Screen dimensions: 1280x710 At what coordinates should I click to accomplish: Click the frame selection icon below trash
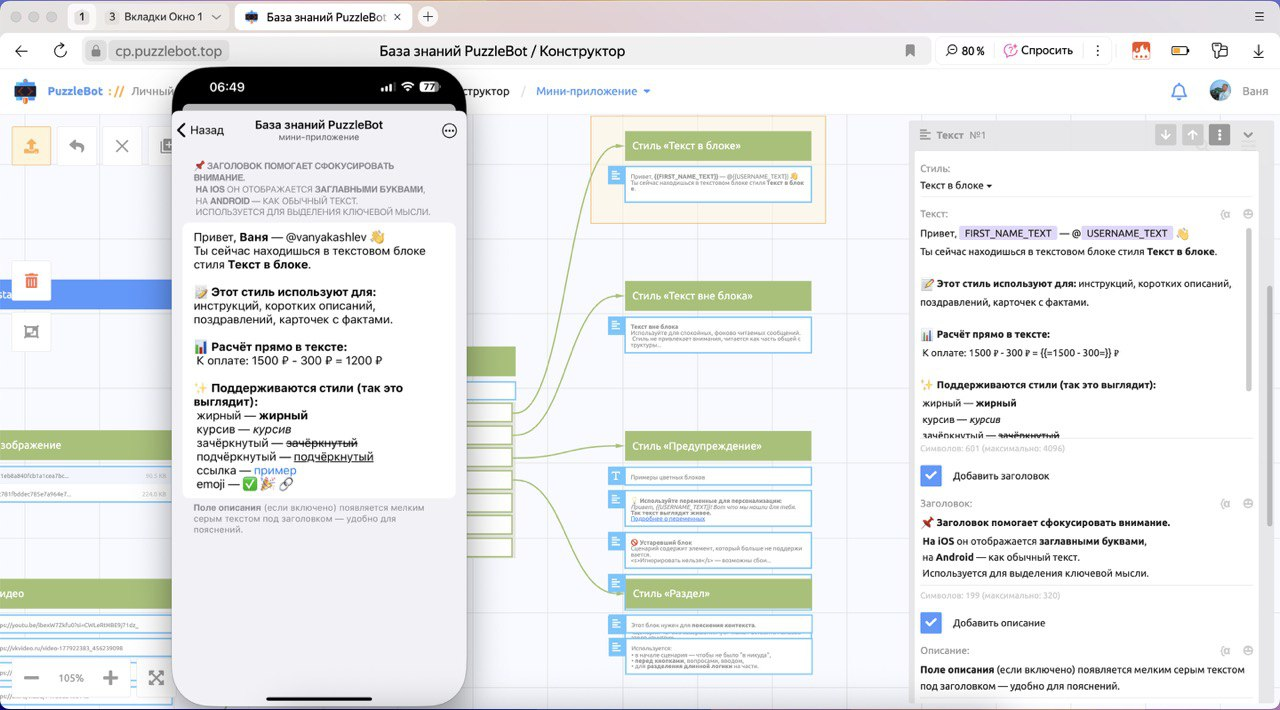[x=31, y=332]
